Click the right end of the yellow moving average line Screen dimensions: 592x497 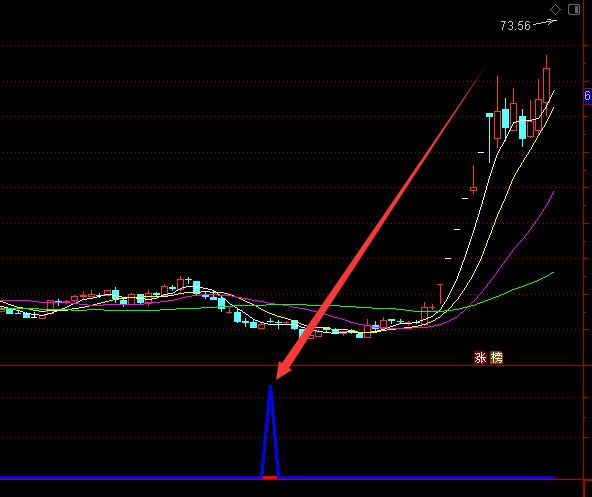point(553,108)
